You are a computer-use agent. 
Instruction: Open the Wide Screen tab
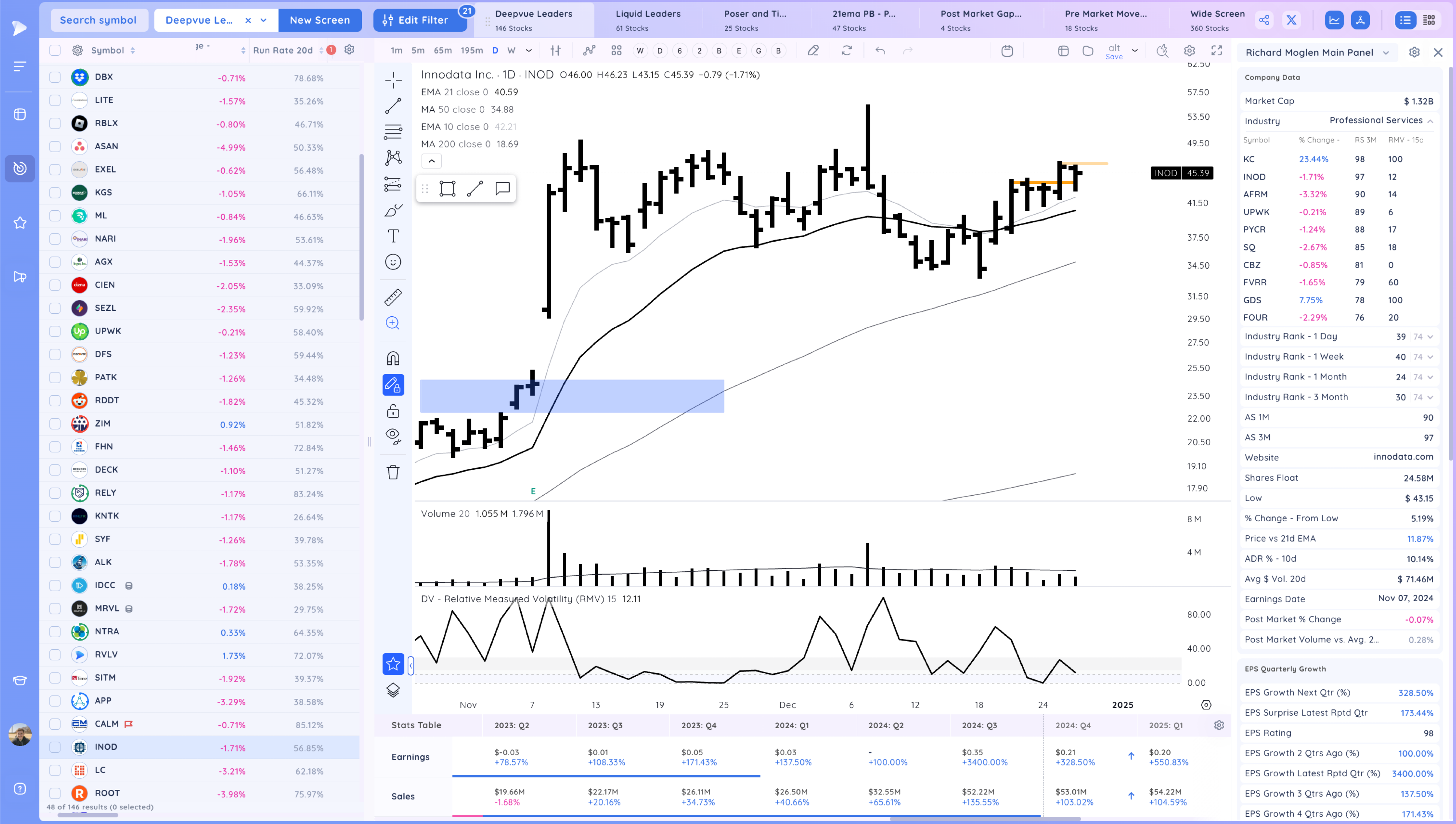(1216, 20)
